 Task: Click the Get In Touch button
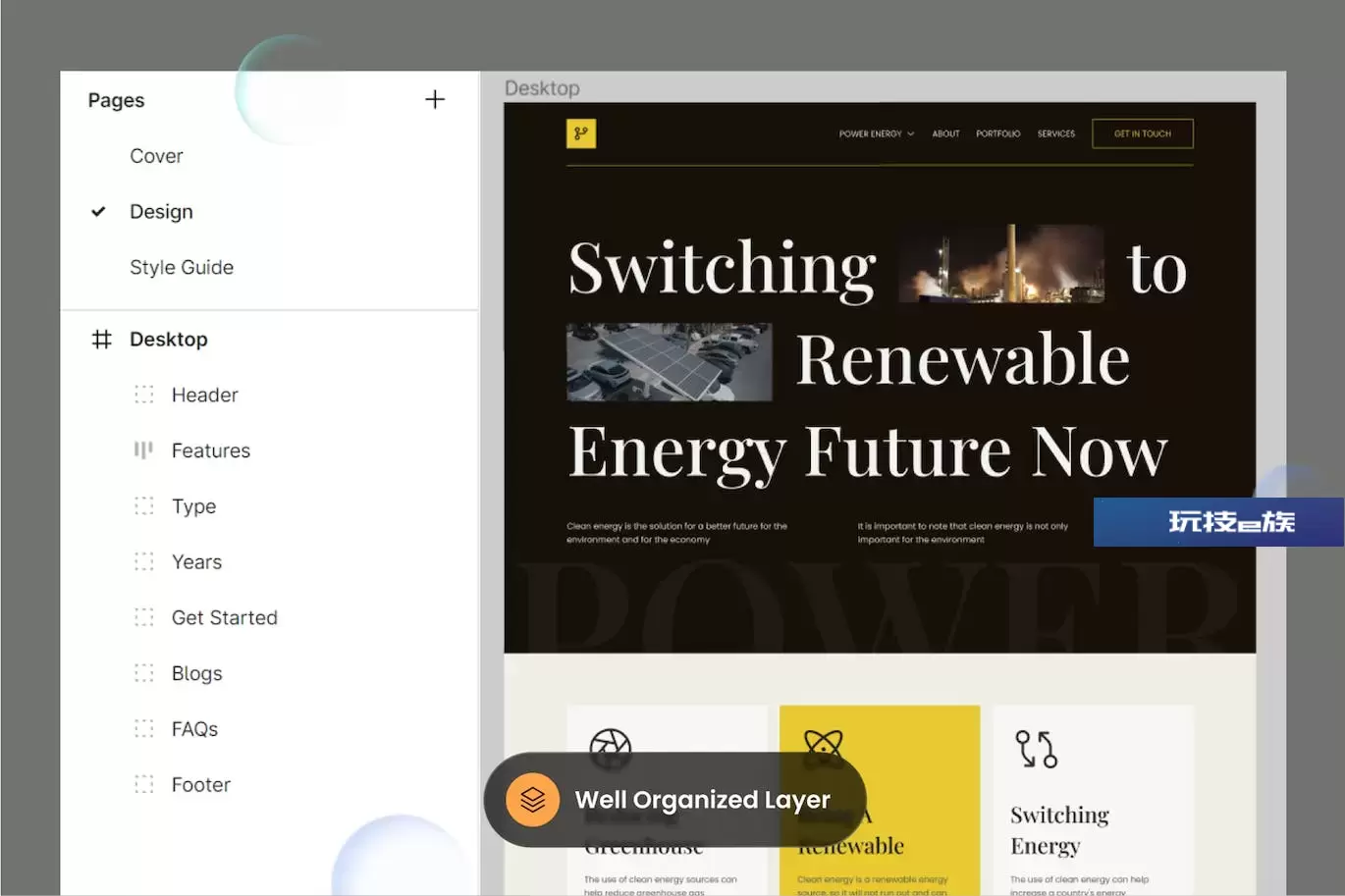(1143, 133)
